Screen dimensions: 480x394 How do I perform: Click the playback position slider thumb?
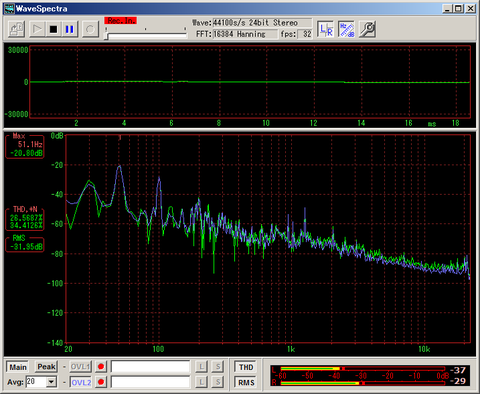click(106, 36)
